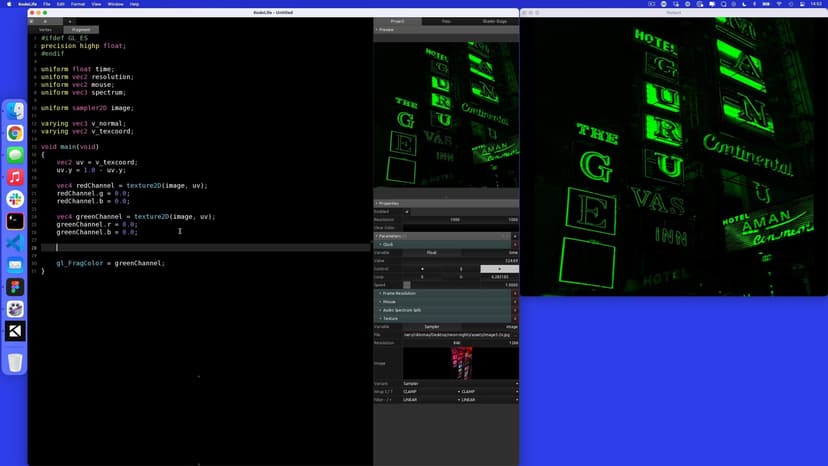Toggle the Enabled checkbox in Properties
This screenshot has width=828, height=466.
[x=407, y=211]
